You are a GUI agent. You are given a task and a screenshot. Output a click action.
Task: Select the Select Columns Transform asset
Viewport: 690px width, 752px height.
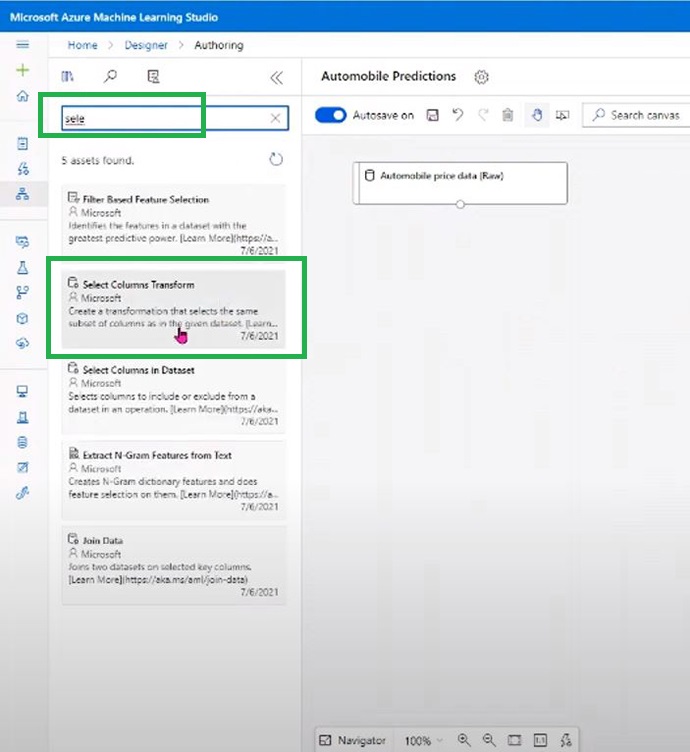pyautogui.click(x=174, y=308)
